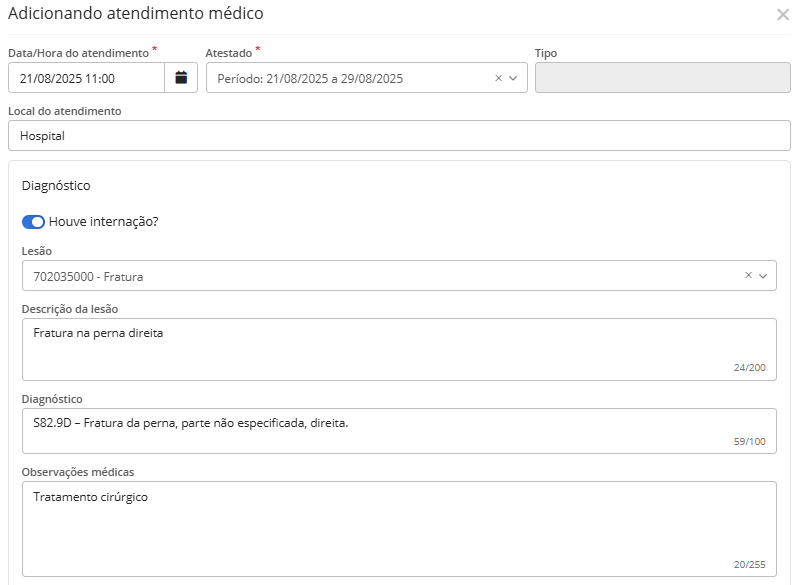Clear the selected Atestado period
Screen dimensions: 800x585
pos(499,78)
